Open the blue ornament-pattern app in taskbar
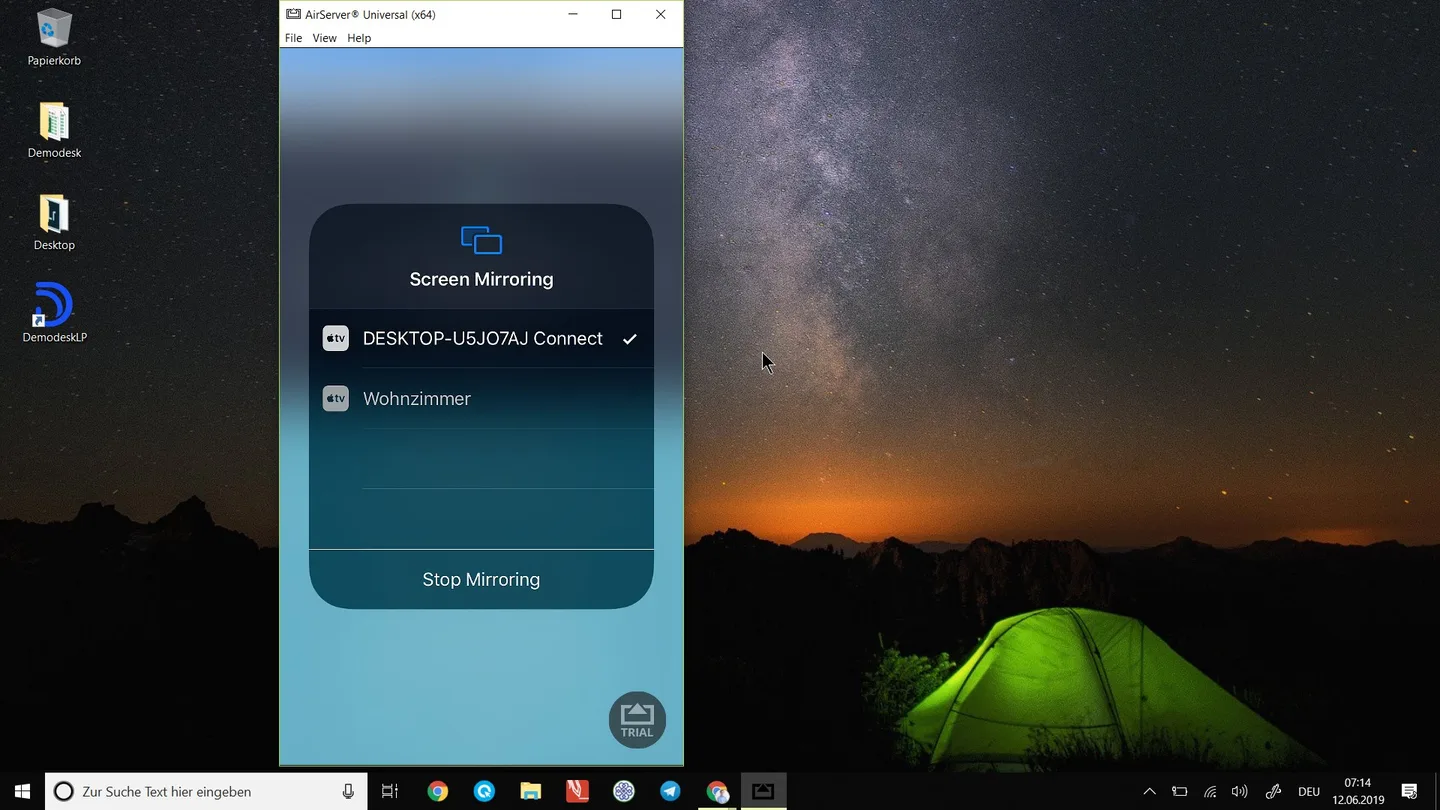This screenshot has width=1440, height=810. click(624, 791)
